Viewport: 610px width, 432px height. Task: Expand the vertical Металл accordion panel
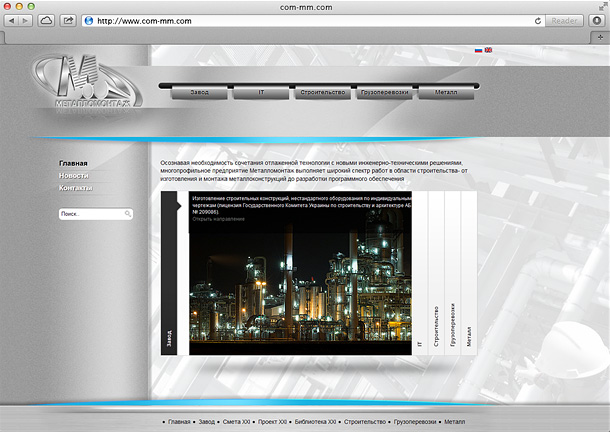pos(469,273)
